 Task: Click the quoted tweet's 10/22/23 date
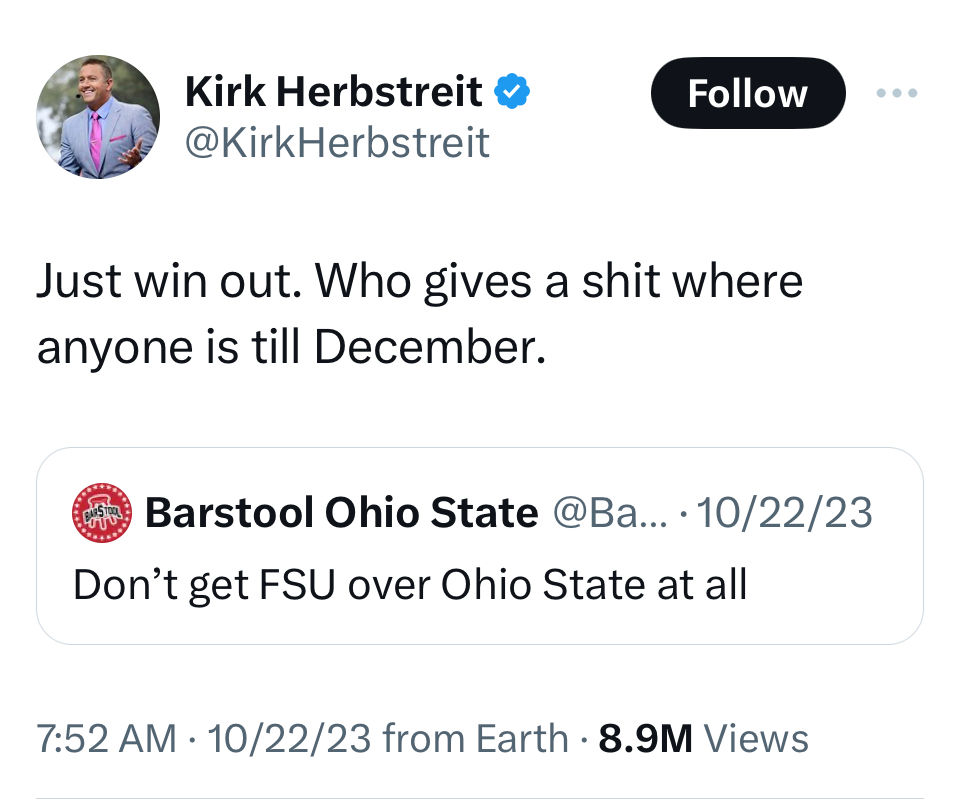pos(785,513)
